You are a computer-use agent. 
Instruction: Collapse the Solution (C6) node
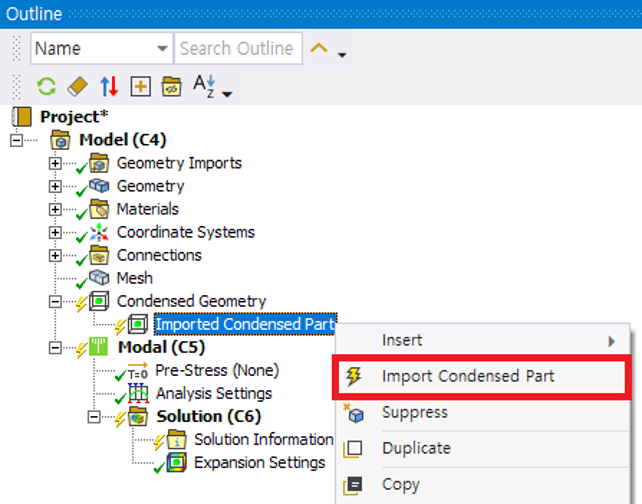[x=94, y=417]
